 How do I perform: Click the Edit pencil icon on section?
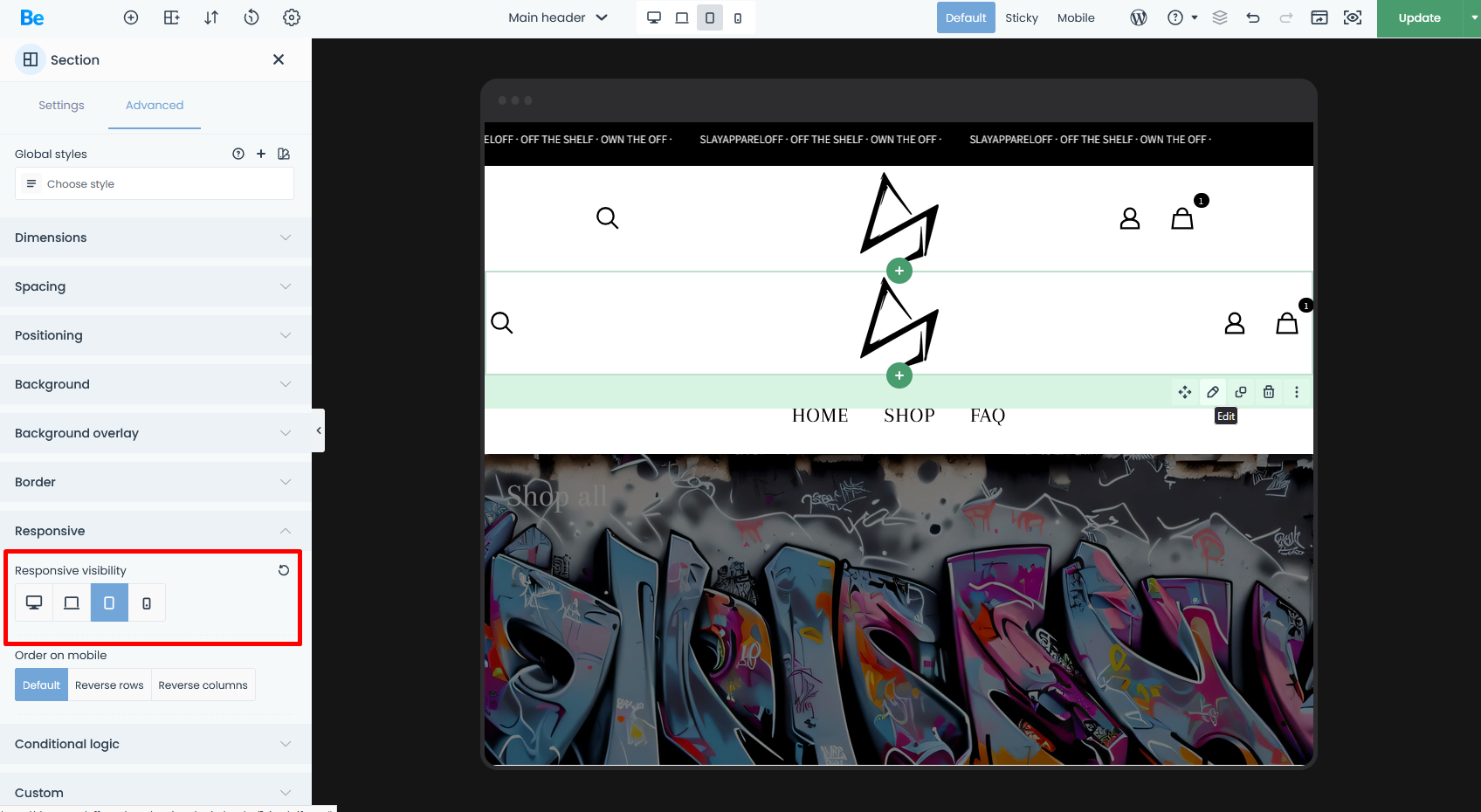[x=1213, y=392]
